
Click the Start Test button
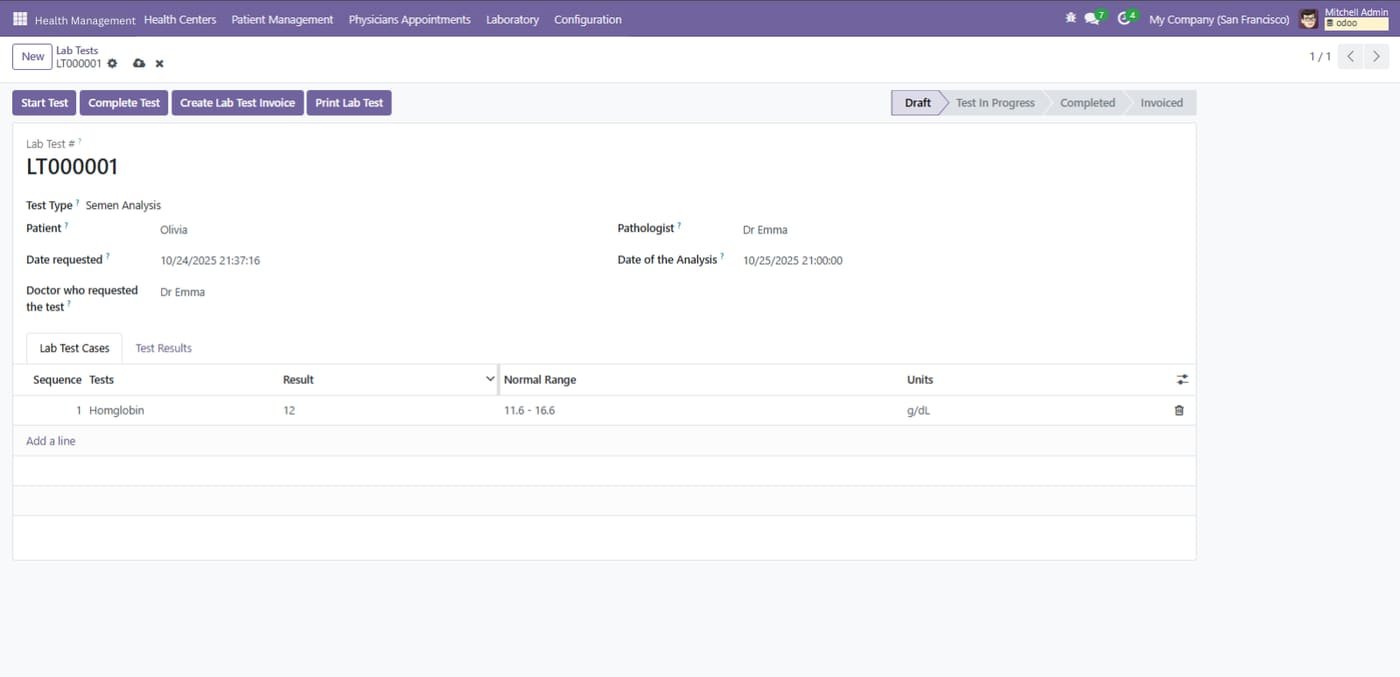click(45, 103)
